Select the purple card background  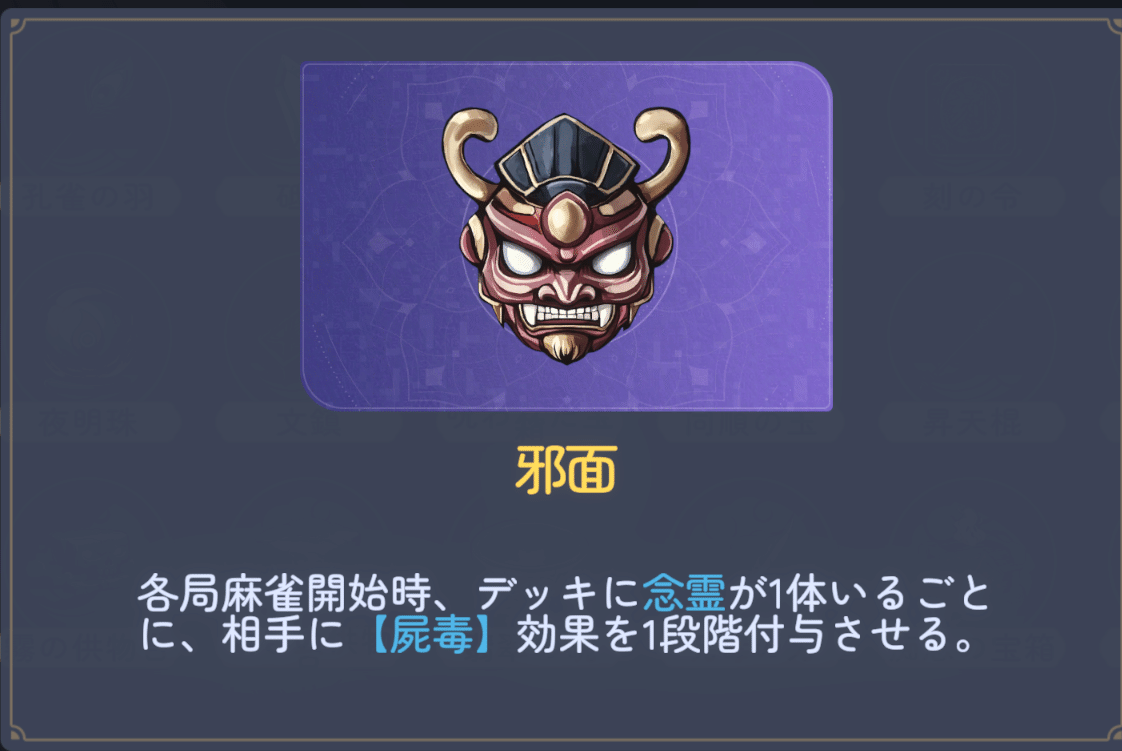567,236
